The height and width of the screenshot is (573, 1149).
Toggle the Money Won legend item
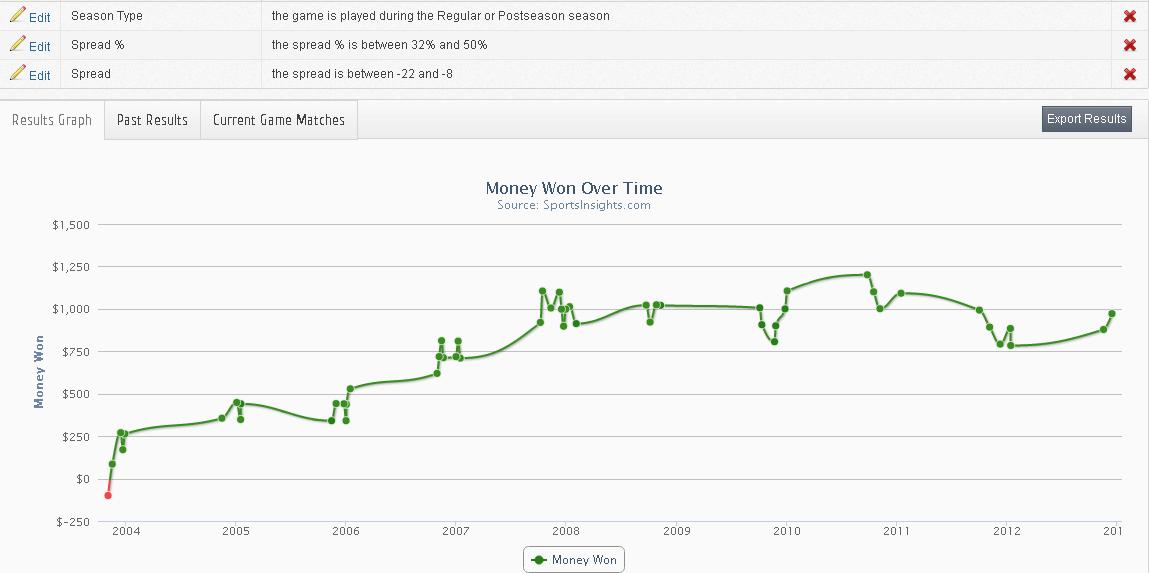pos(584,560)
